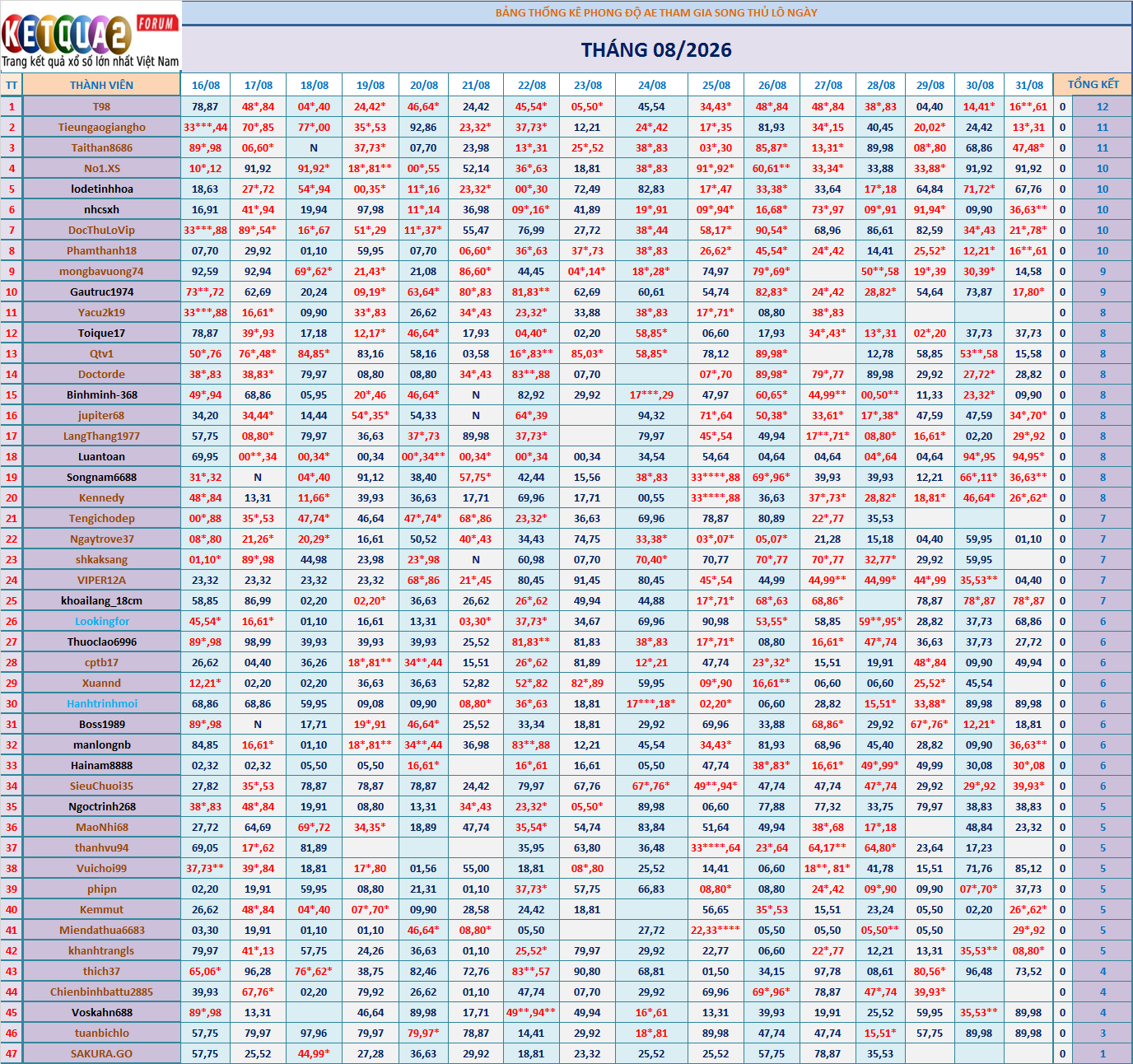
Task: Select the 28/08 date column header
Action: click(880, 85)
